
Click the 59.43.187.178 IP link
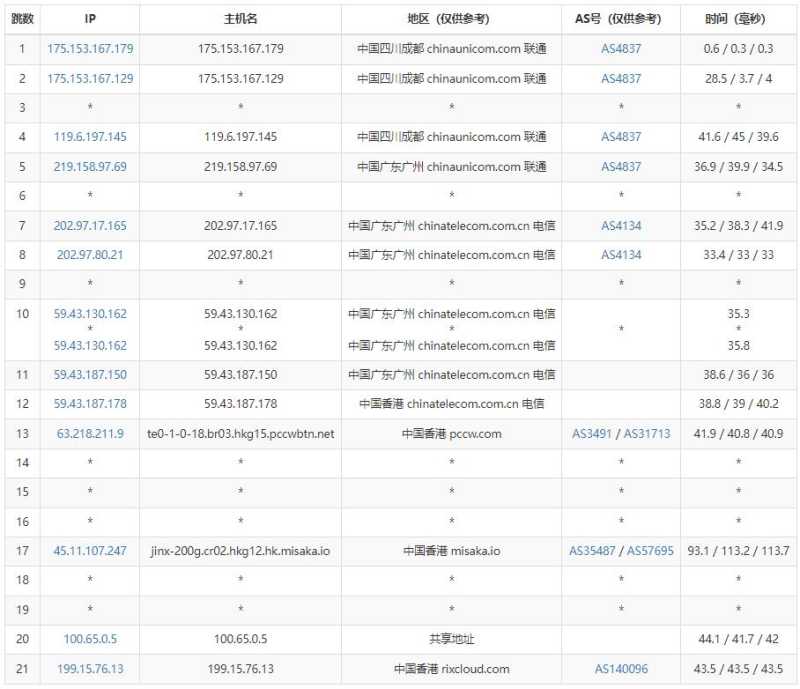90,404
